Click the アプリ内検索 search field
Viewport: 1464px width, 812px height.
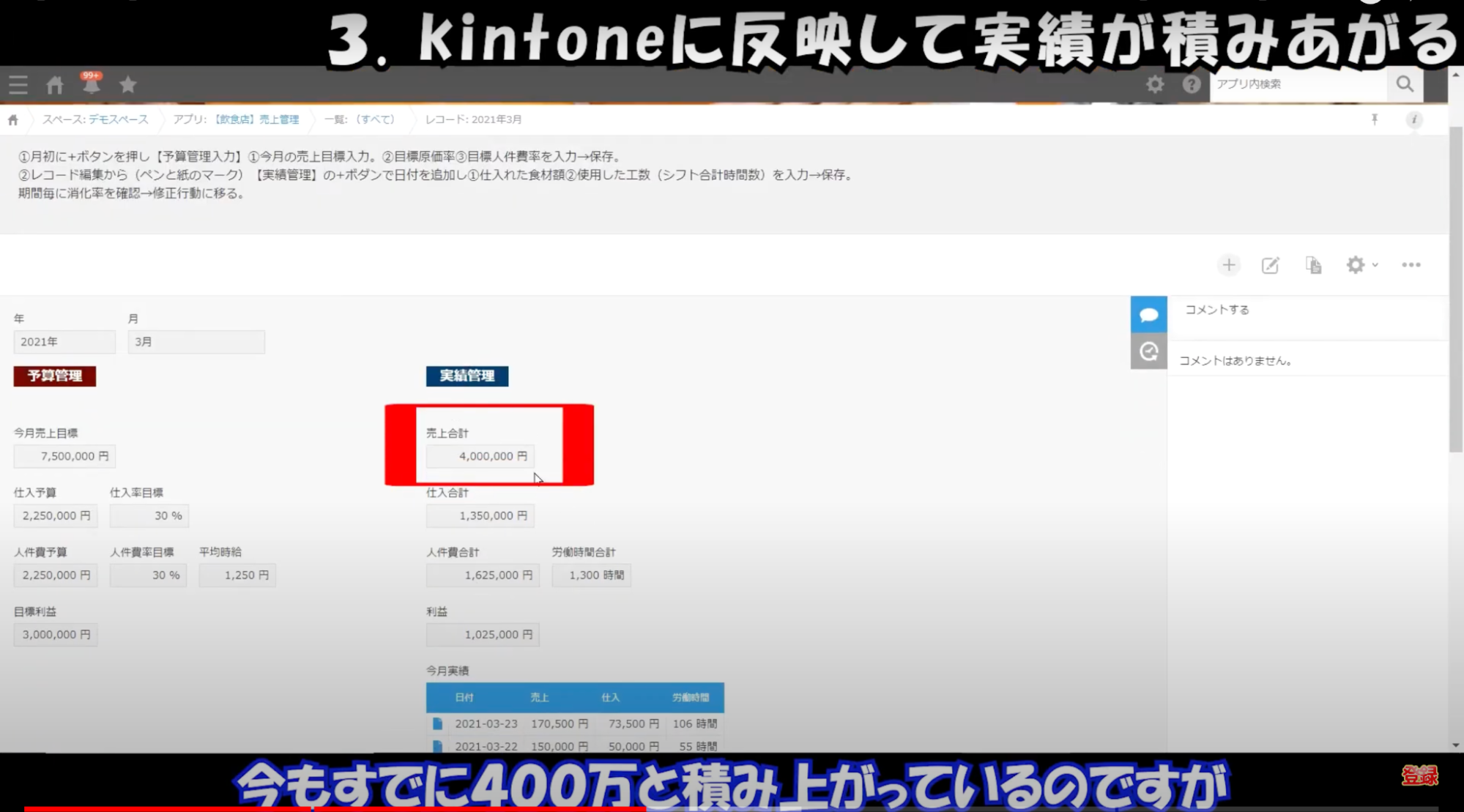(x=1298, y=84)
